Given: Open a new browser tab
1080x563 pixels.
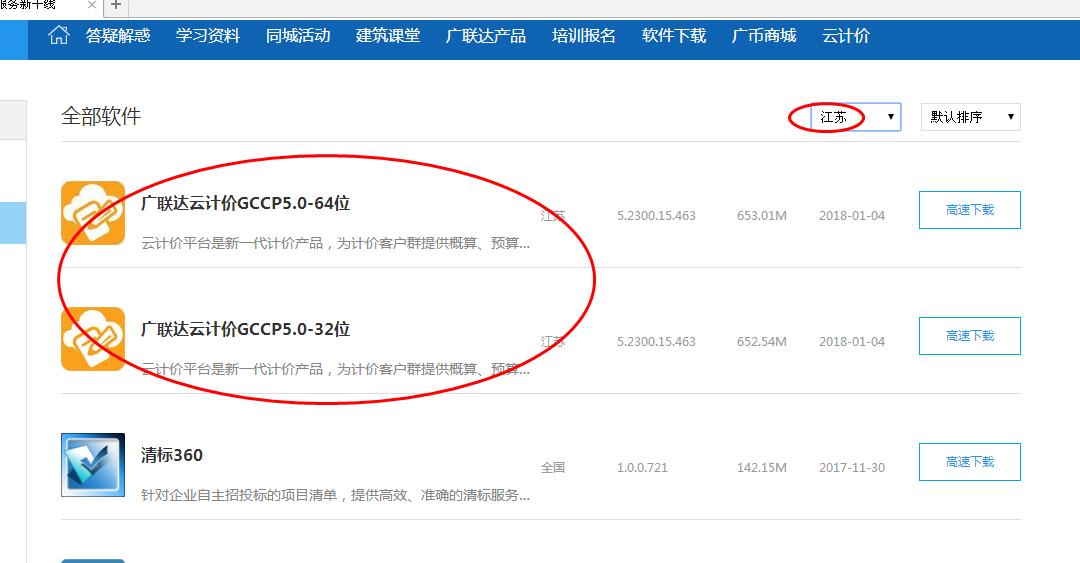Looking at the screenshot, I should pos(116,6).
